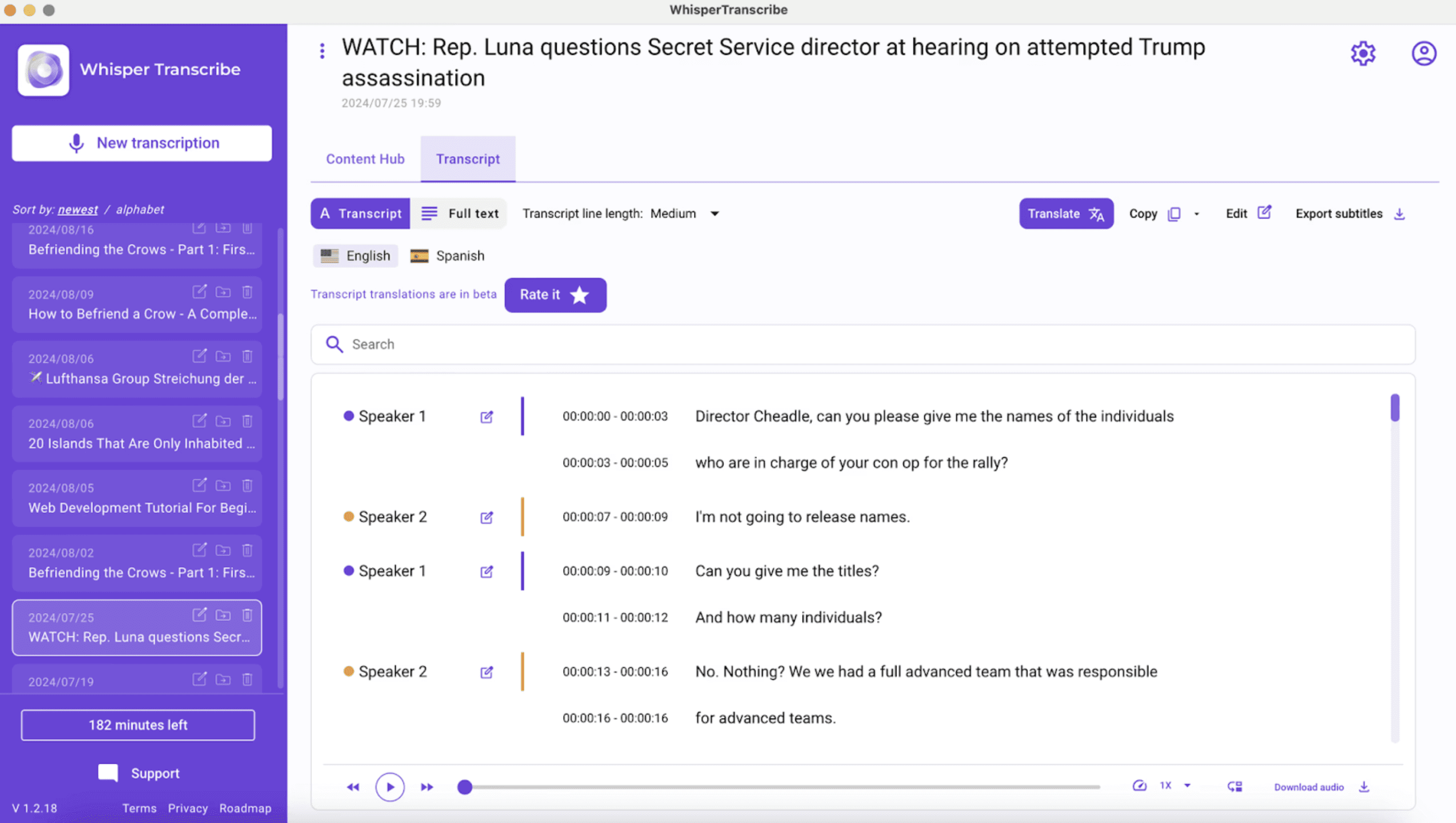
Task: Rate the transcript translations beta
Action: pos(555,294)
